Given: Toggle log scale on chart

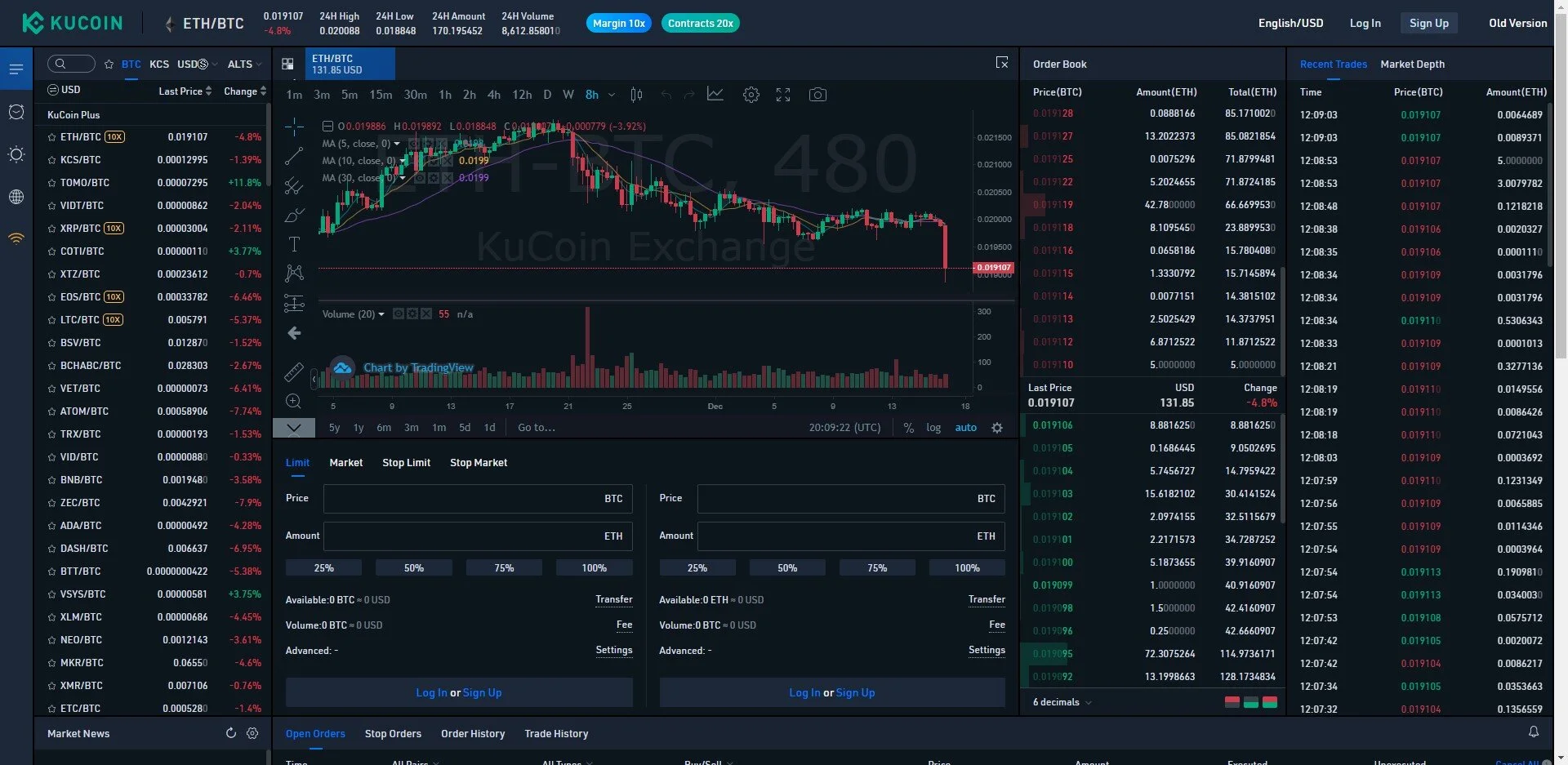Looking at the screenshot, I should [933, 428].
